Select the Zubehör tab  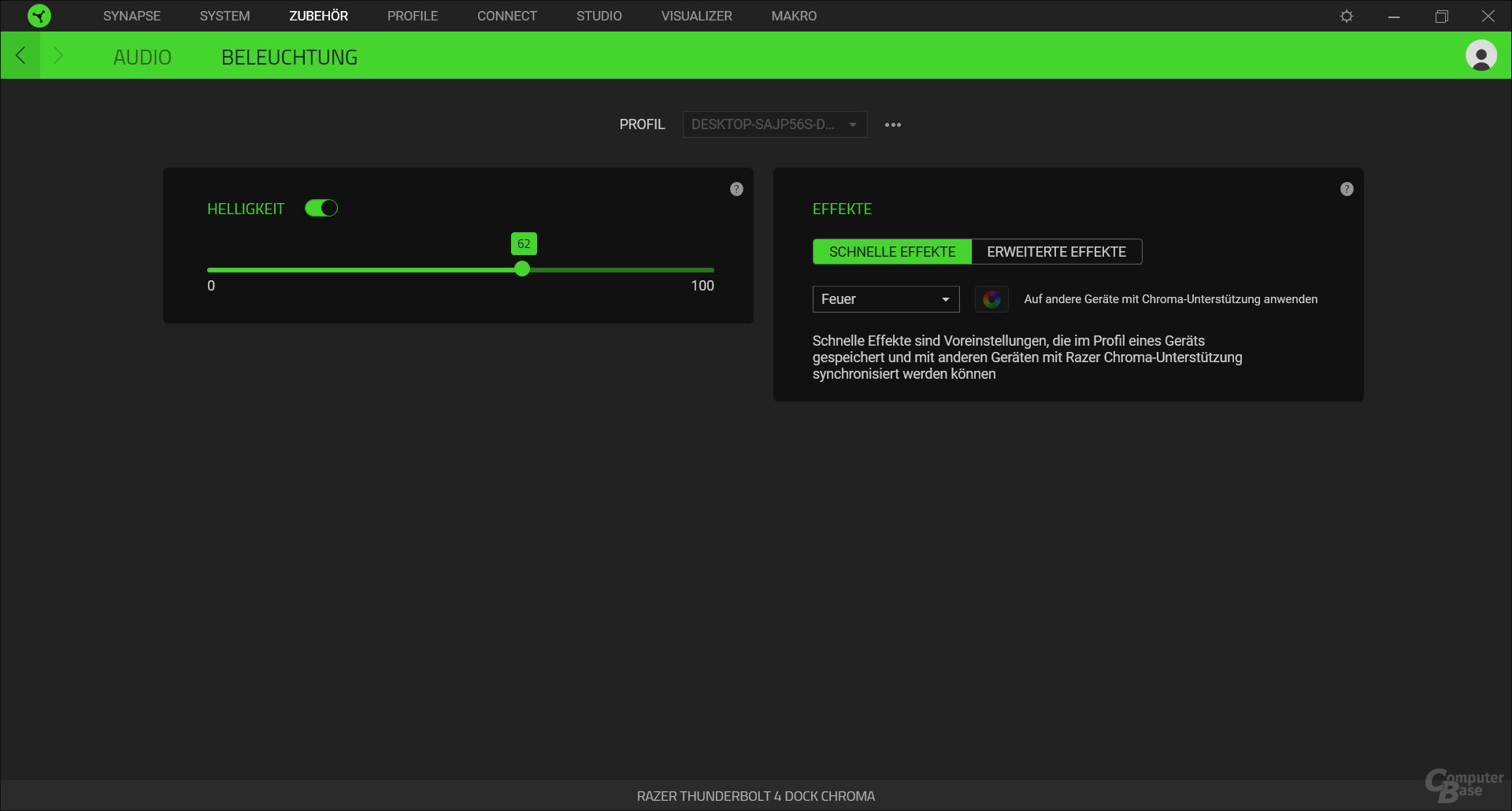click(x=318, y=16)
